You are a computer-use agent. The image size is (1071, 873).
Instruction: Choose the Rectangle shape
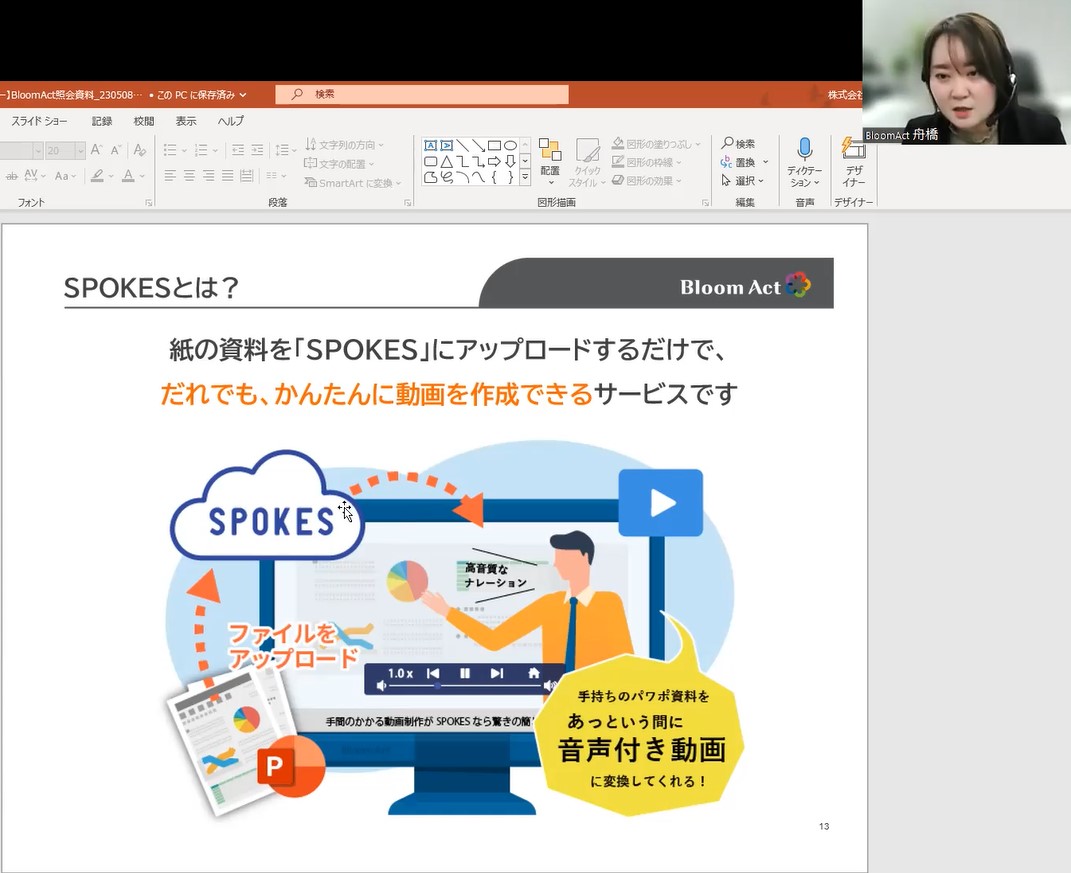[495, 146]
